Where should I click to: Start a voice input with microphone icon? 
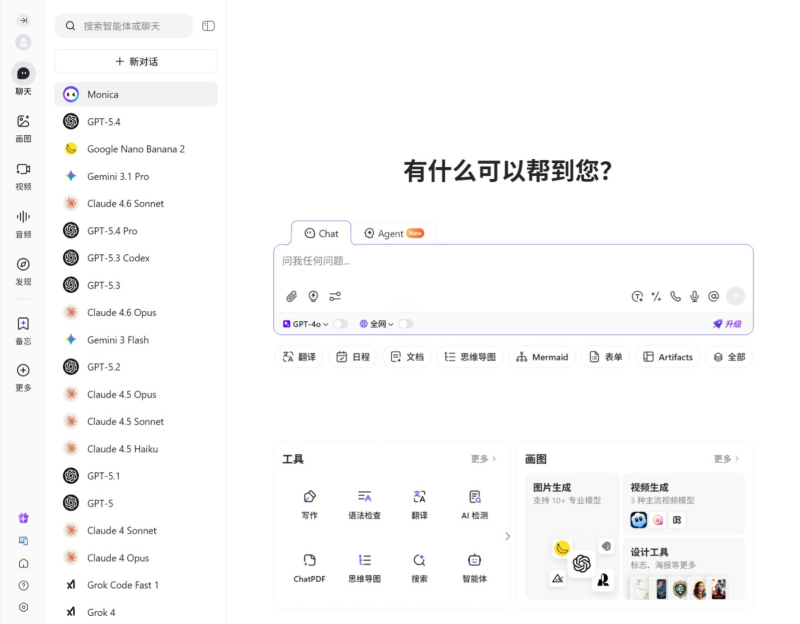point(694,296)
